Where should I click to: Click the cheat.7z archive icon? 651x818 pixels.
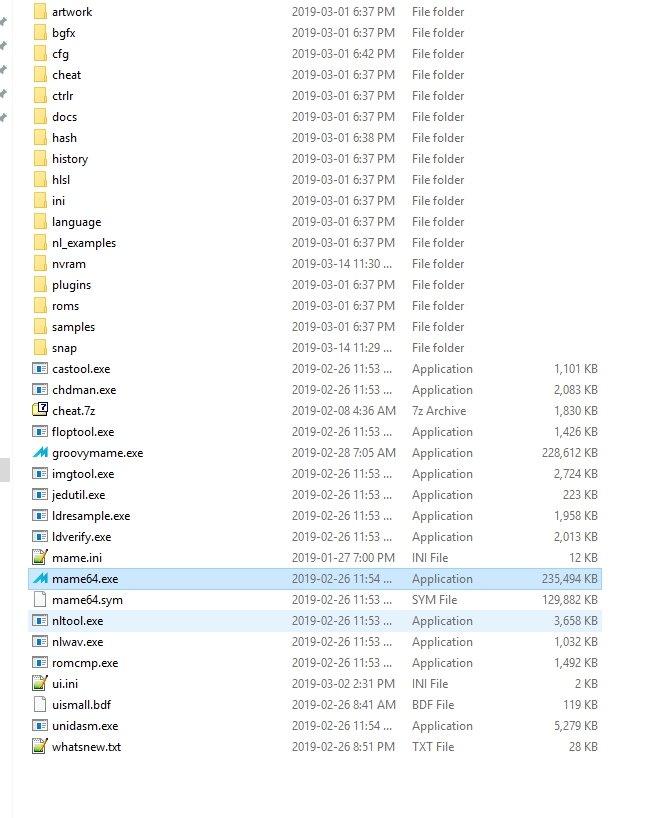coord(40,410)
